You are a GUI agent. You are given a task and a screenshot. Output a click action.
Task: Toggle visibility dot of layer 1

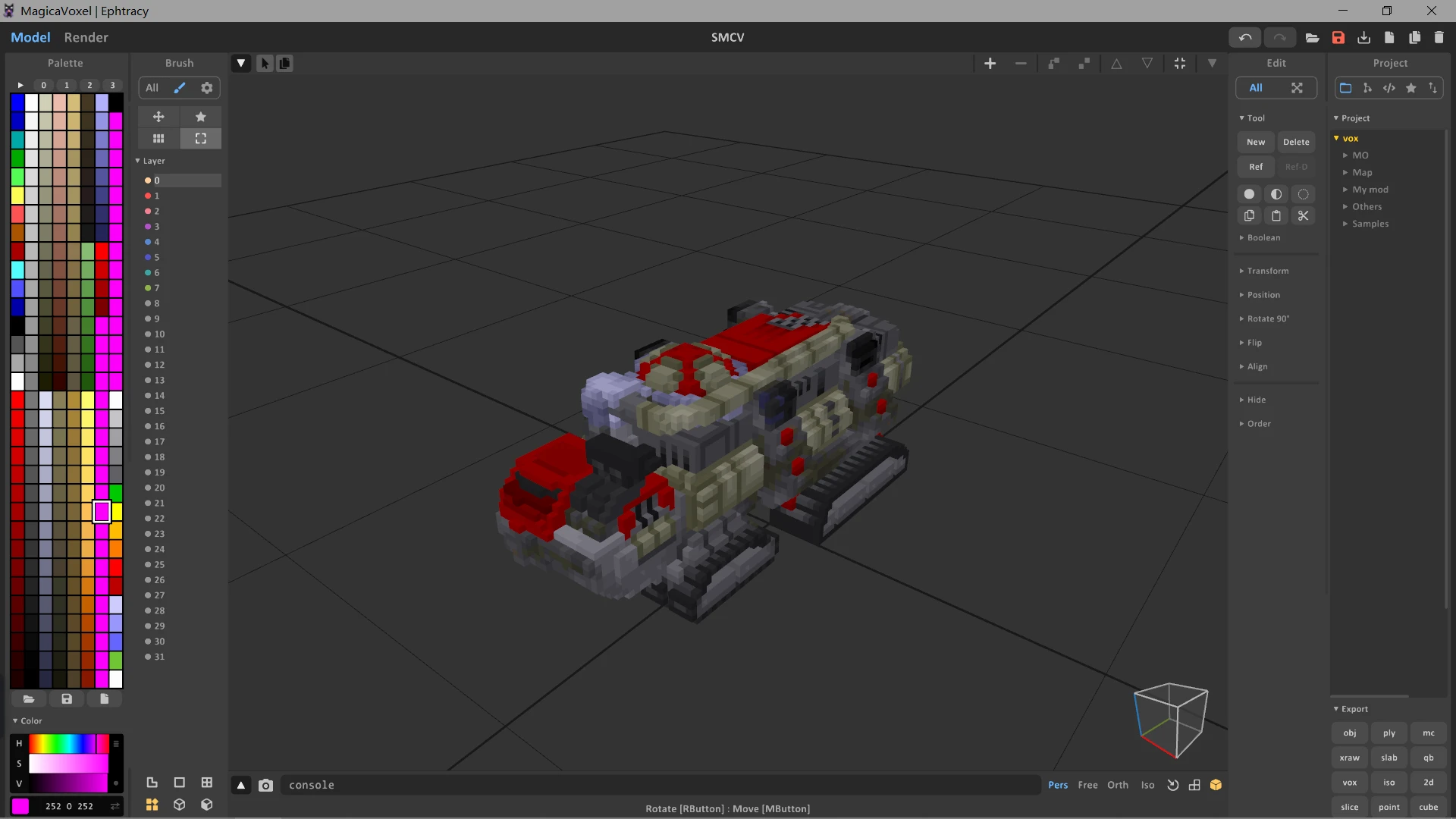[148, 196]
